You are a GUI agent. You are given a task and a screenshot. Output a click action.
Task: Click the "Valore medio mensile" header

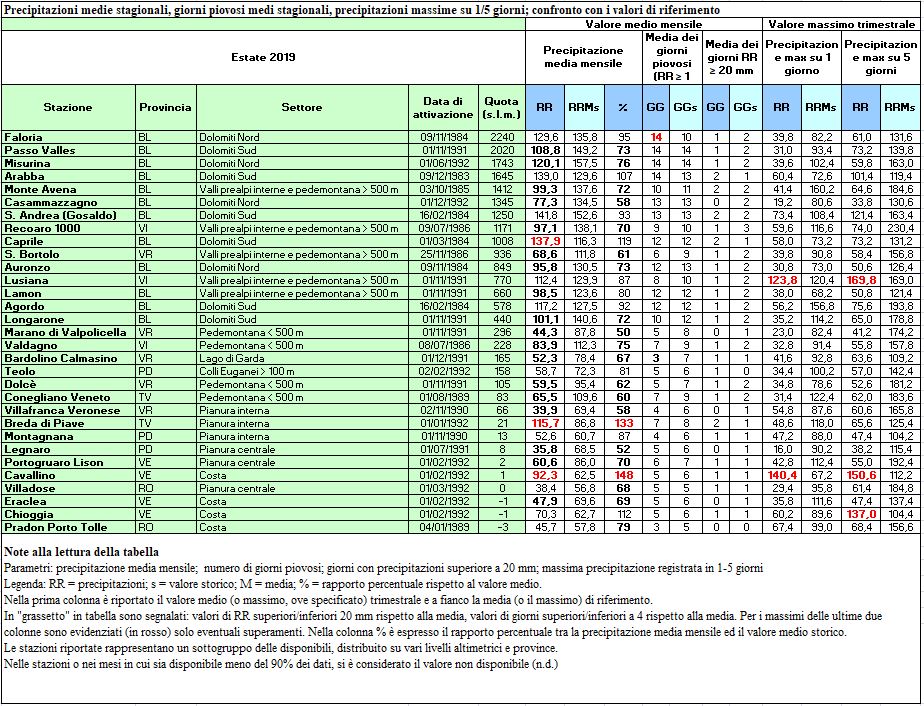click(x=643, y=23)
